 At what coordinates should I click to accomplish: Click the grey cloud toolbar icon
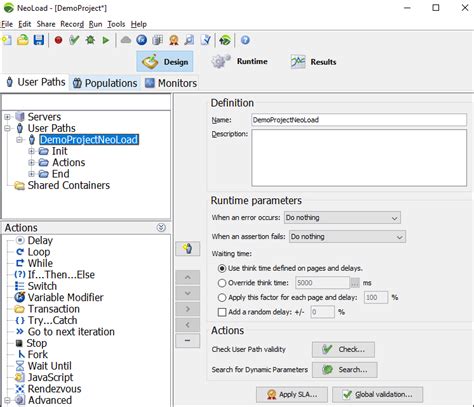click(x=126, y=40)
